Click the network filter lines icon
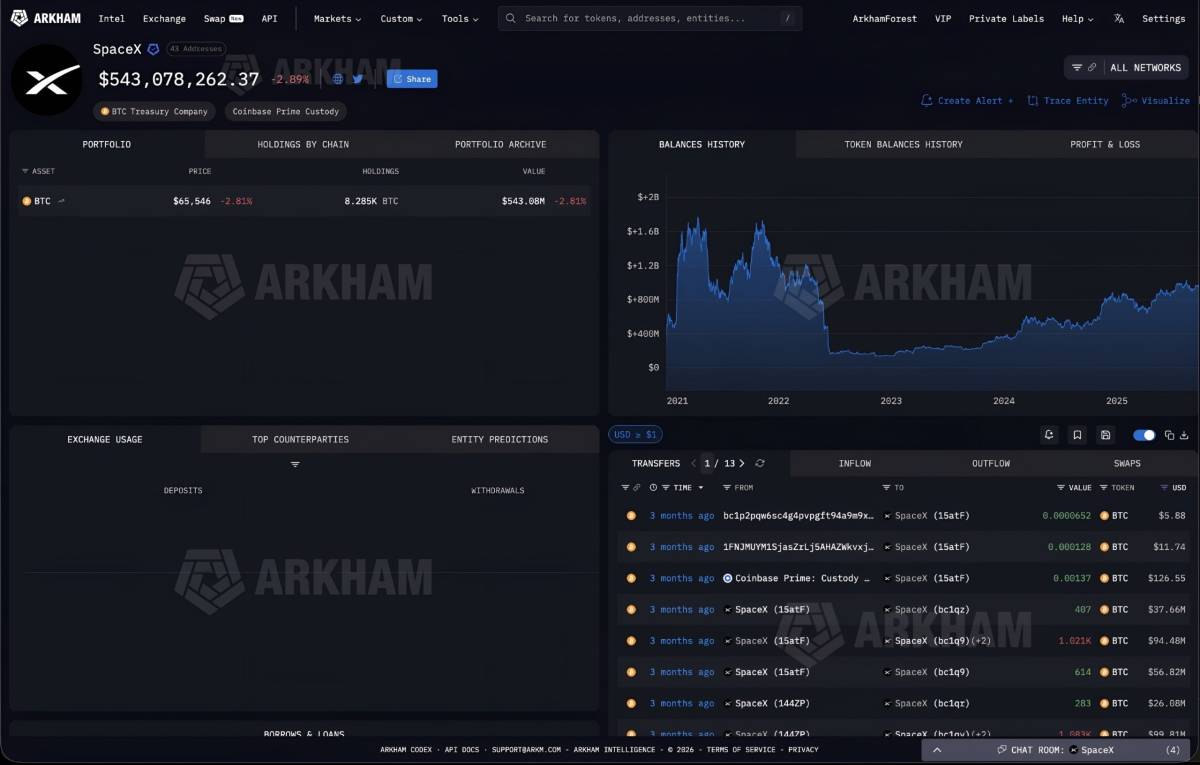 1077,67
